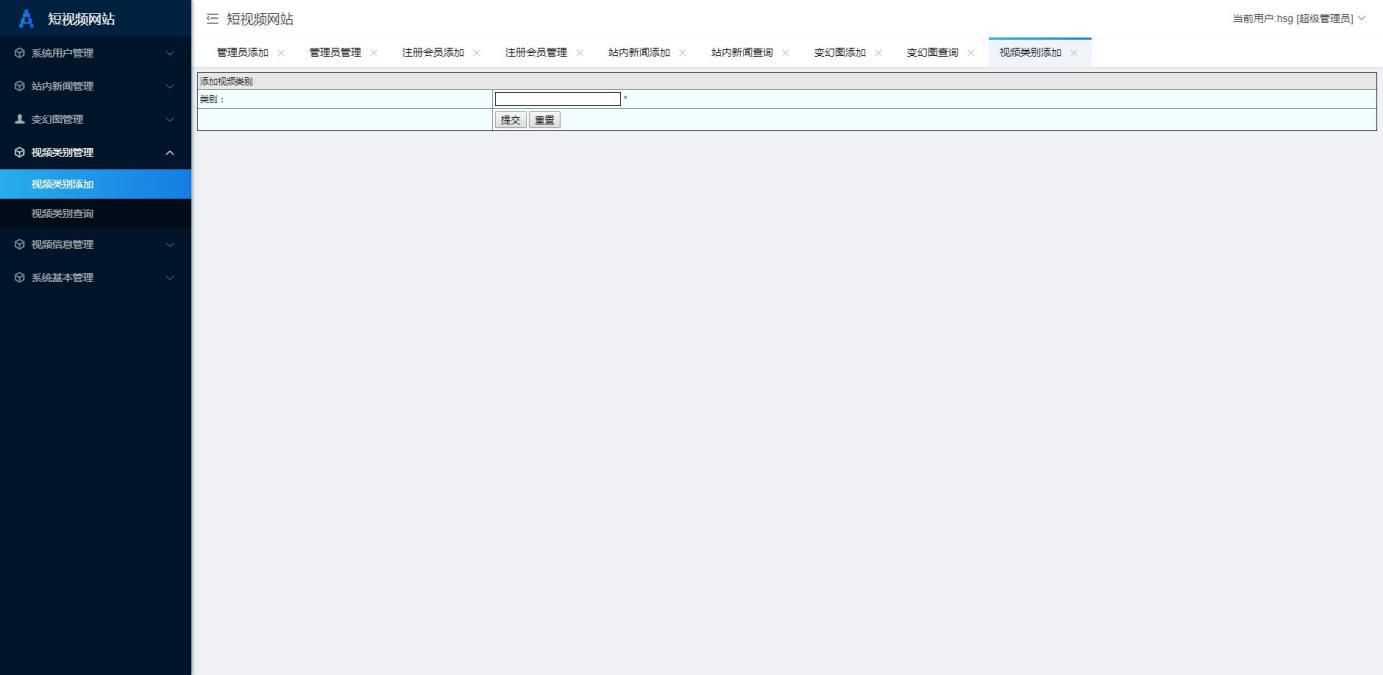Open the 变幻图管理 sidebar menu
This screenshot has width=1383, height=675.
tap(95, 119)
